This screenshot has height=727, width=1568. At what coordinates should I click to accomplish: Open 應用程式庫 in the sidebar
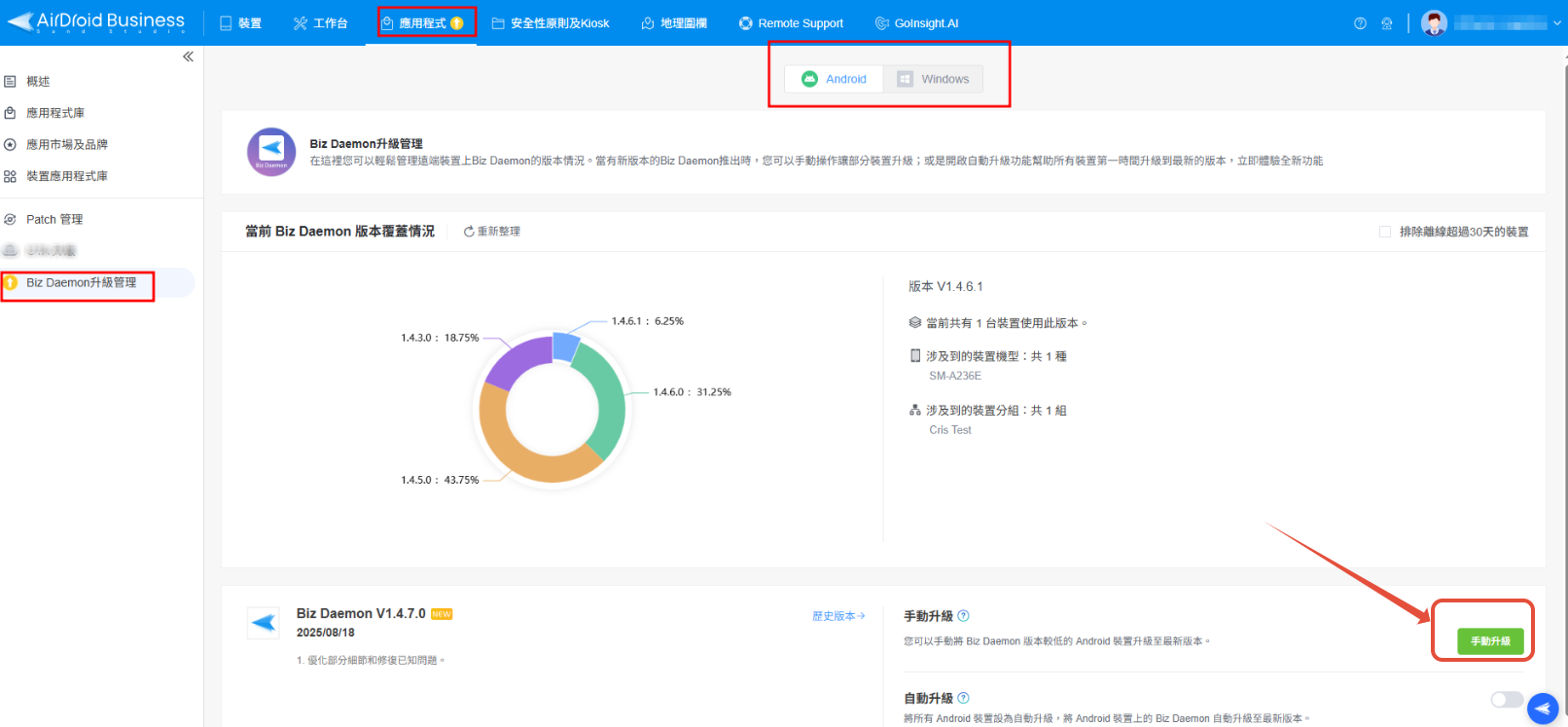(x=55, y=113)
